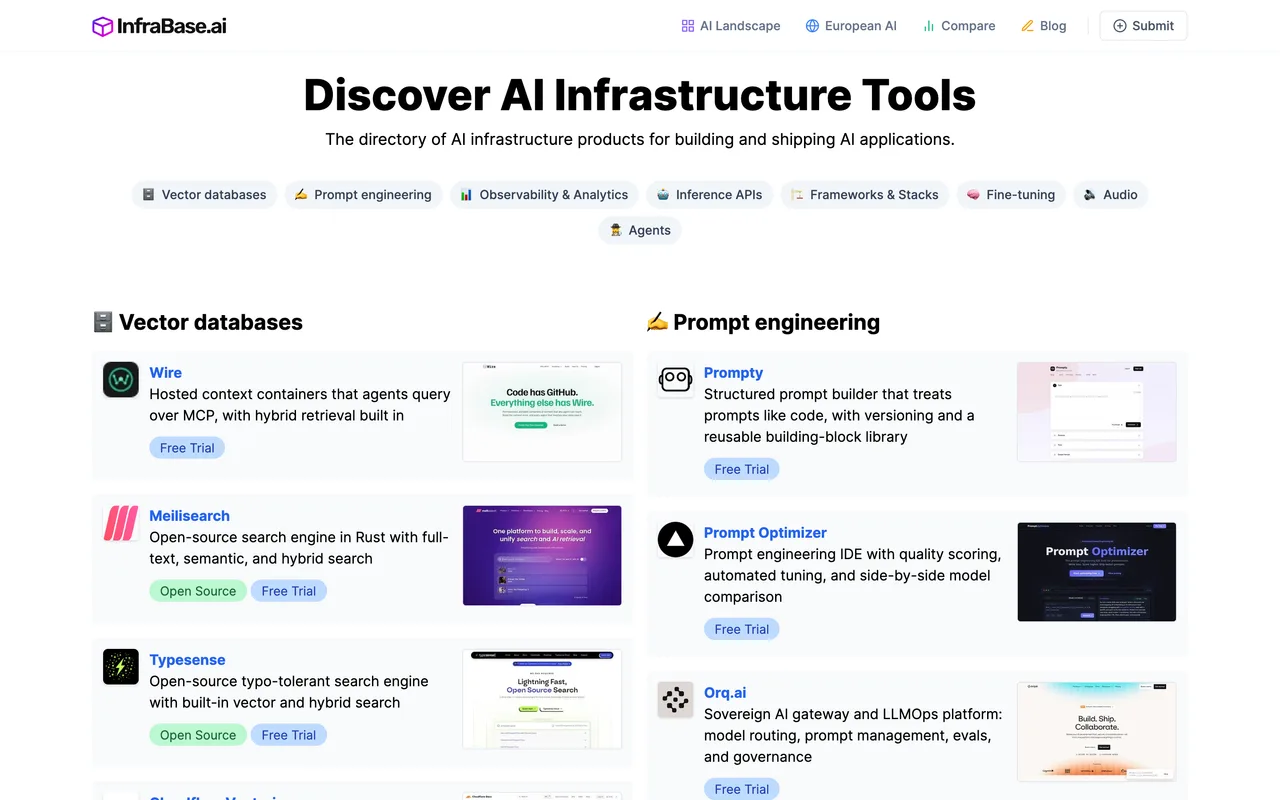Image resolution: width=1280 pixels, height=800 pixels.
Task: Click Meilisearch's Open Source badge
Action: point(198,591)
